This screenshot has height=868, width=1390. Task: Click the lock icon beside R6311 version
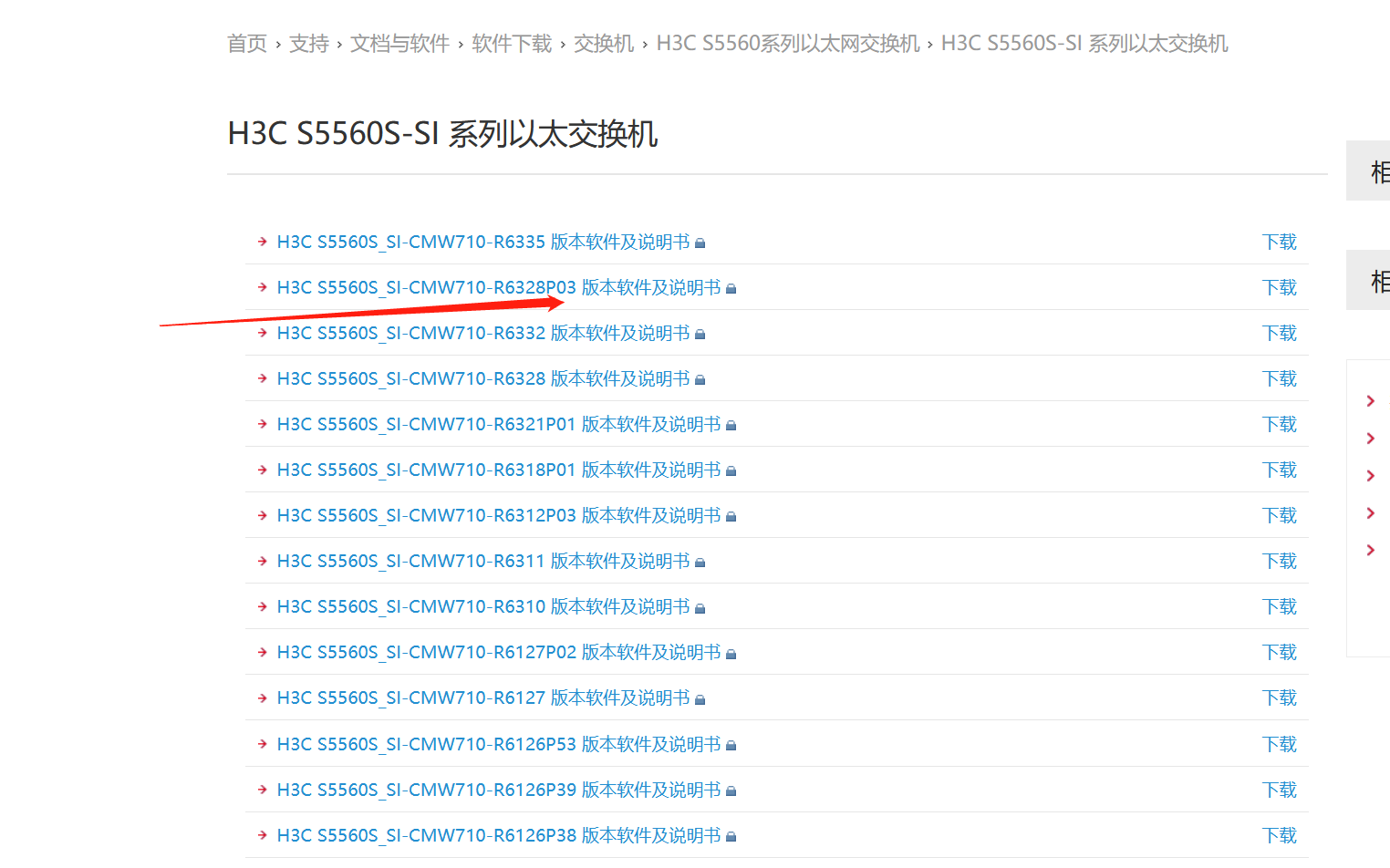pos(700,563)
